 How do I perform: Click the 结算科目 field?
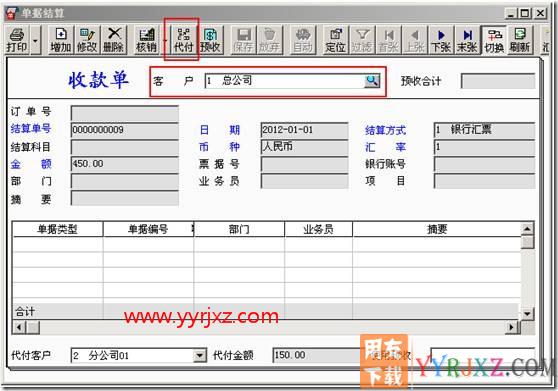click(125, 147)
